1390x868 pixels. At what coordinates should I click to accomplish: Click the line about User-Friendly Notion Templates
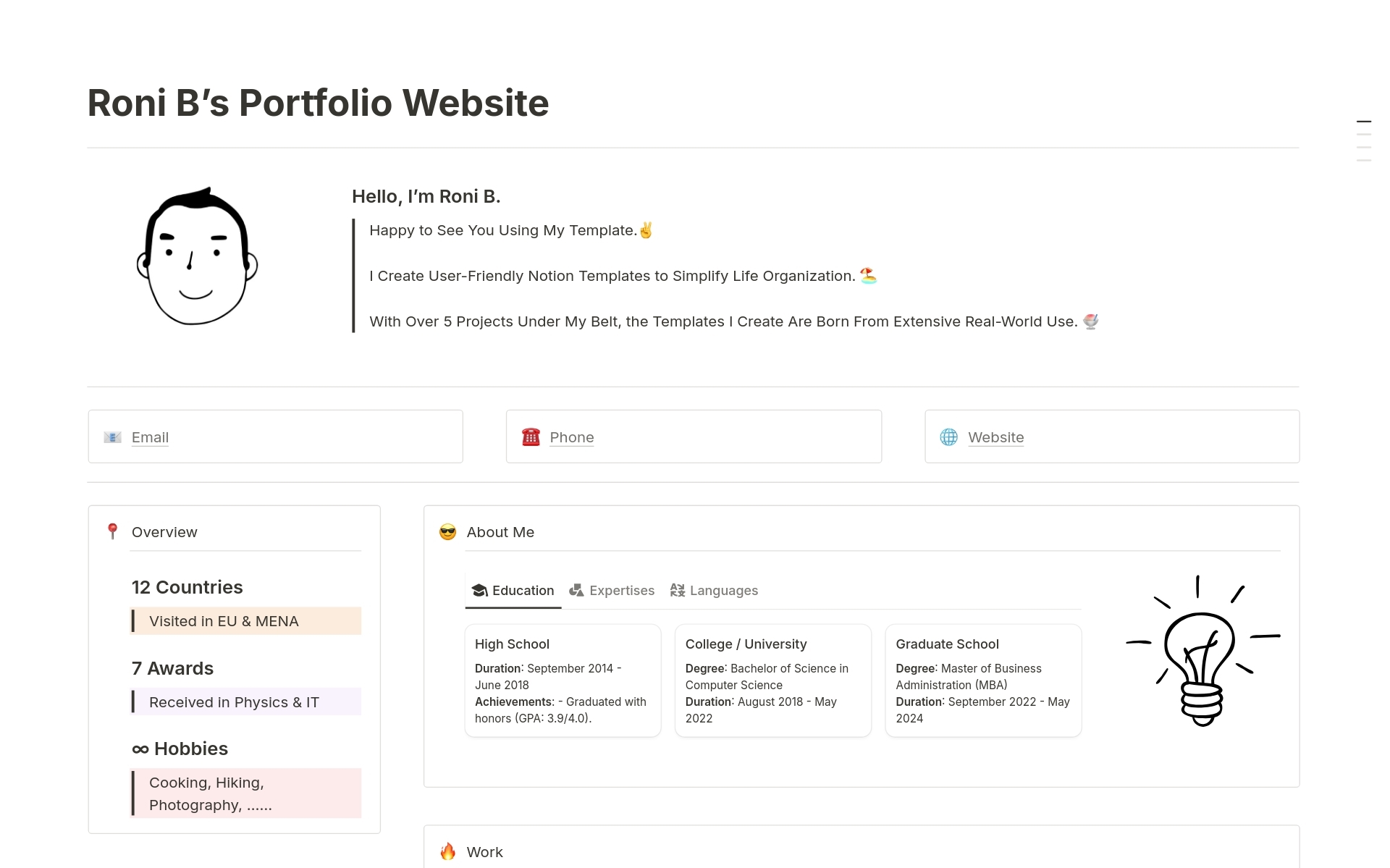[612, 276]
